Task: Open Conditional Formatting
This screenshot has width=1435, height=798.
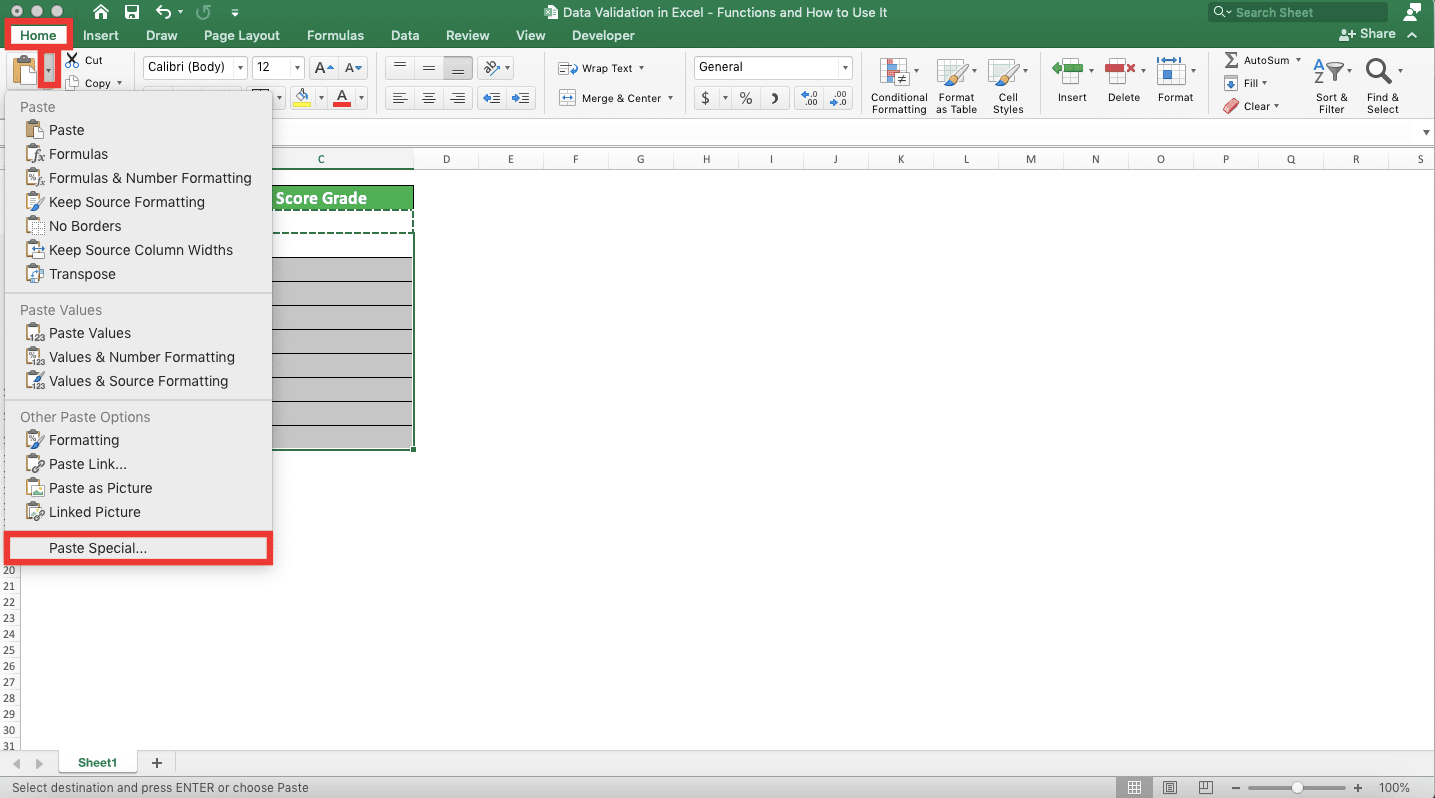Action: tap(899, 86)
